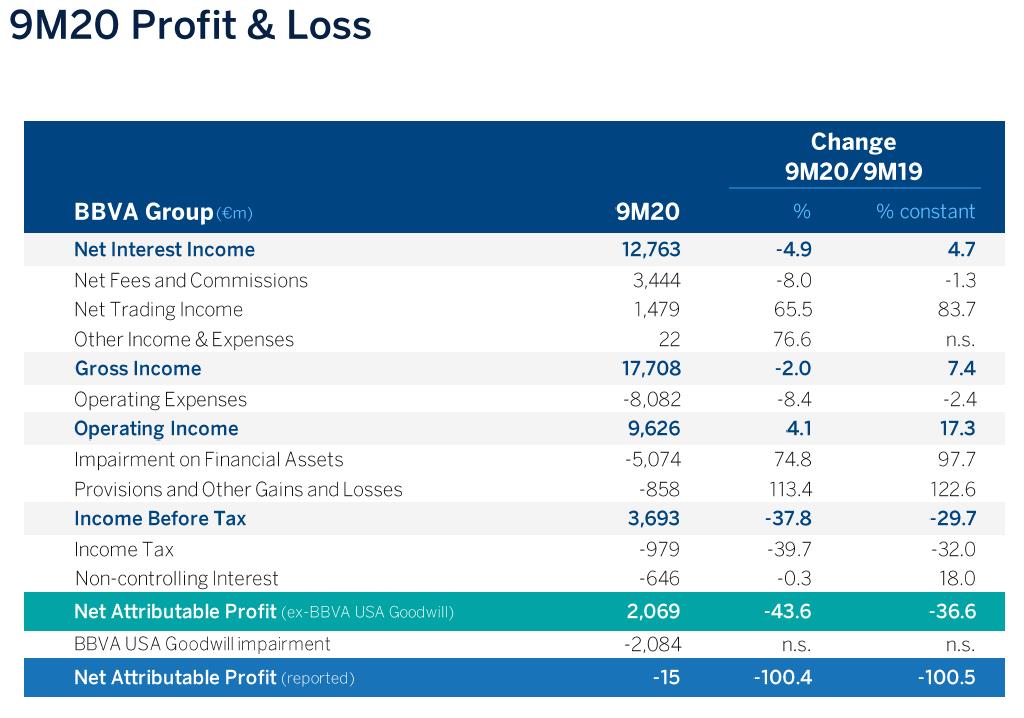Click the '113.4' percentage cell

[791, 489]
